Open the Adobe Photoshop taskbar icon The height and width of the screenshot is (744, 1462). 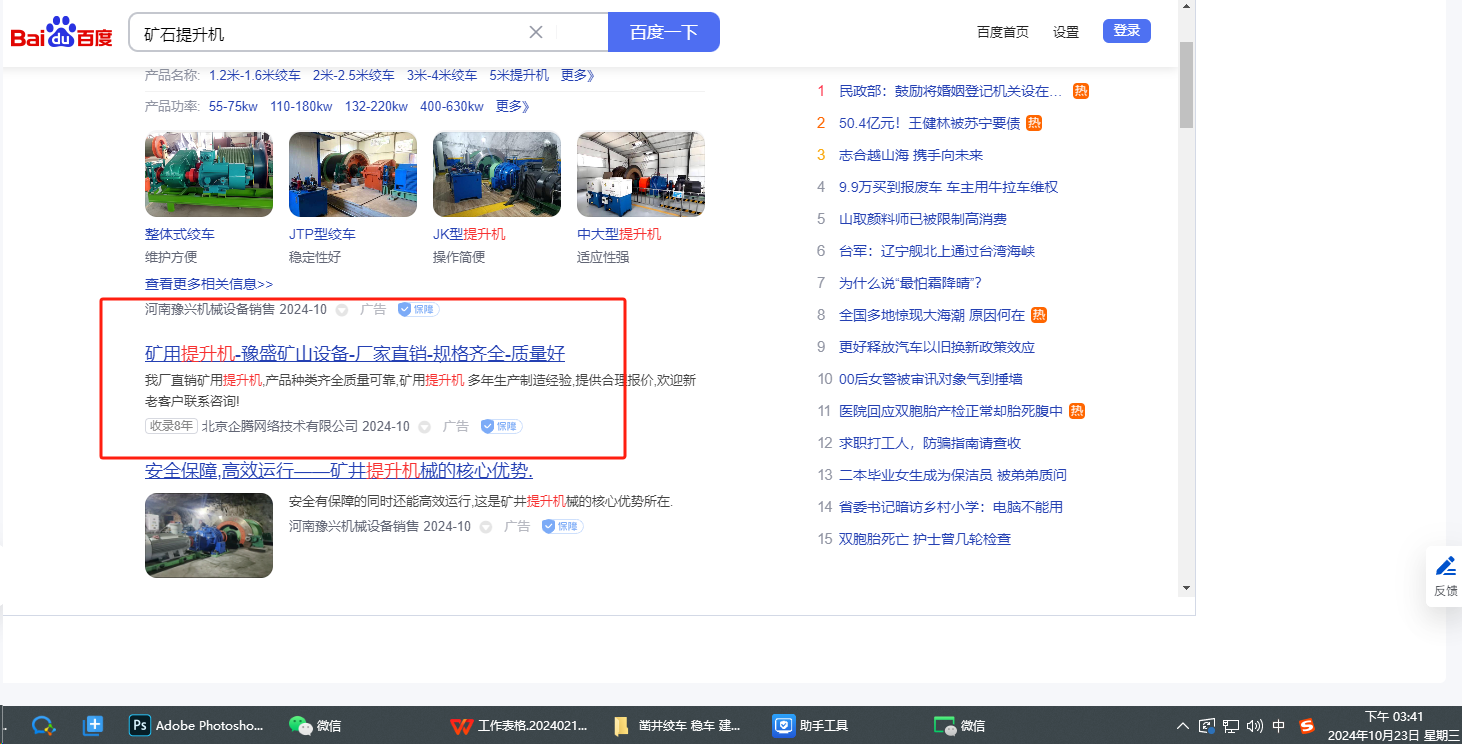pos(197,726)
